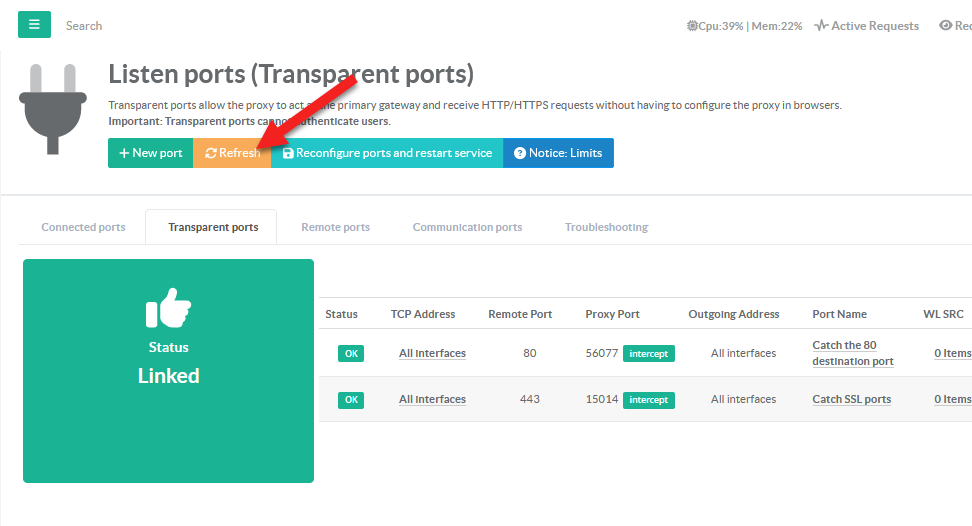The image size is (972, 526).
Task: Select the Communication ports tab
Action: (467, 227)
